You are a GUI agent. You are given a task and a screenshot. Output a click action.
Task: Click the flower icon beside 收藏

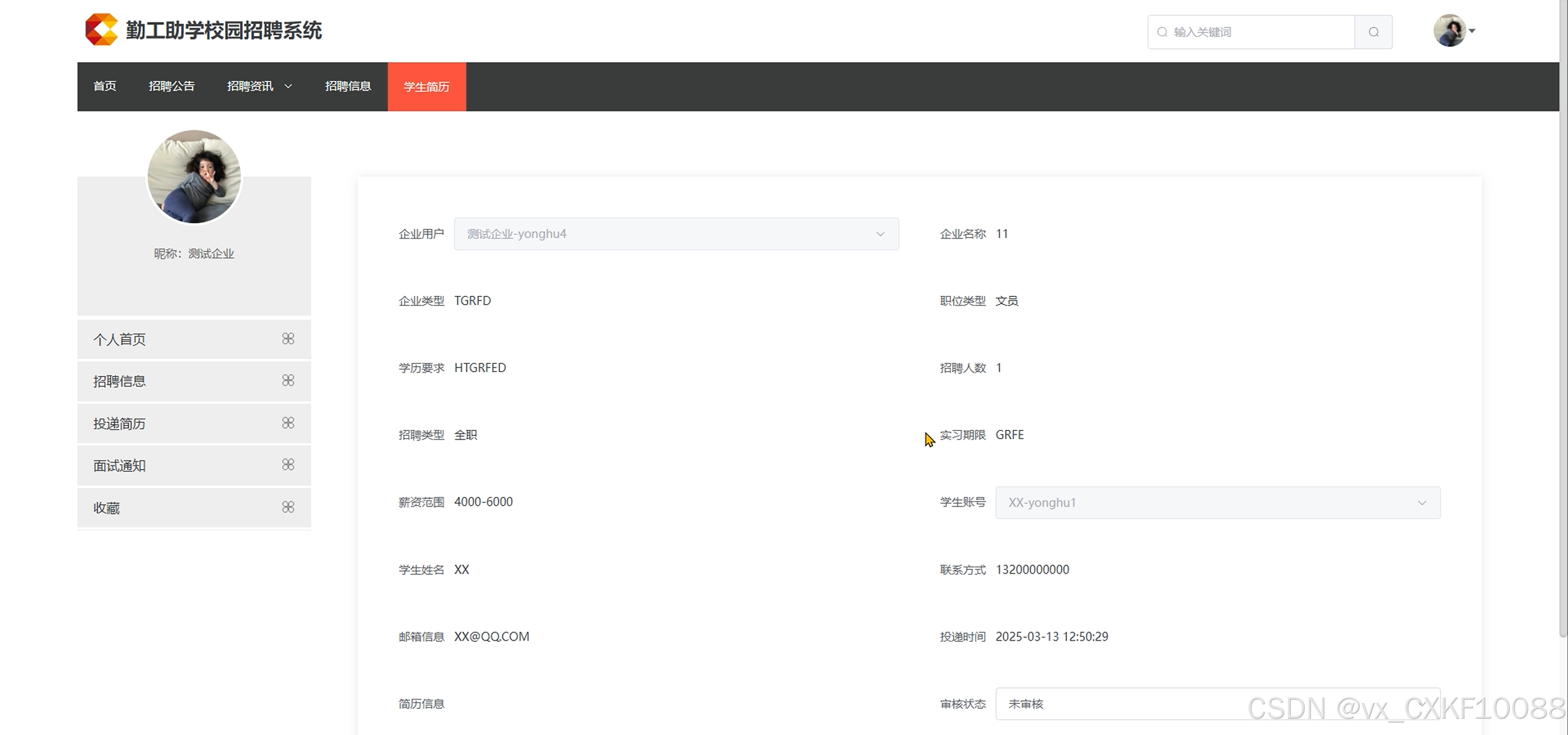[x=288, y=507]
